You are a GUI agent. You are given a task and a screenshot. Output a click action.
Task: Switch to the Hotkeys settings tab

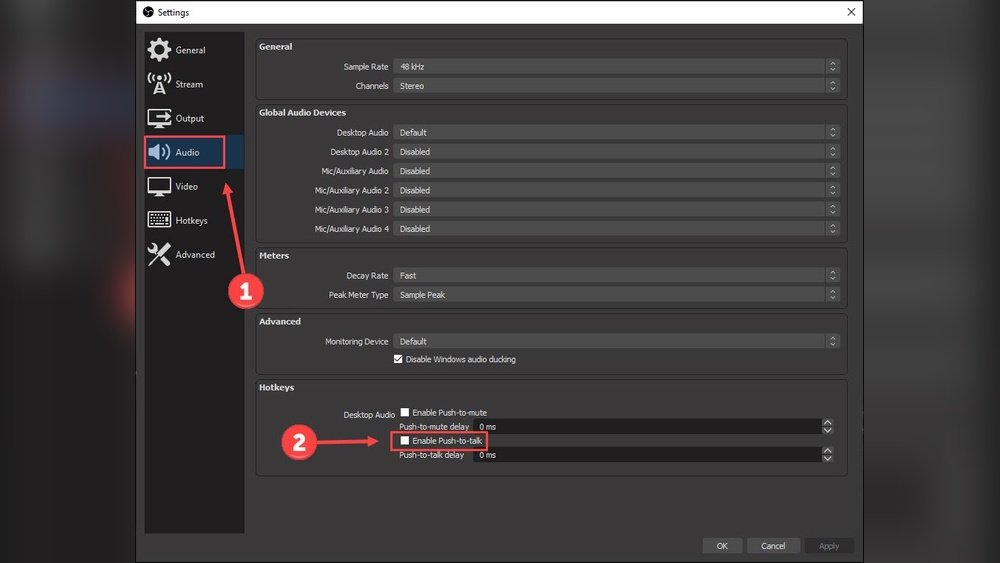click(x=194, y=220)
